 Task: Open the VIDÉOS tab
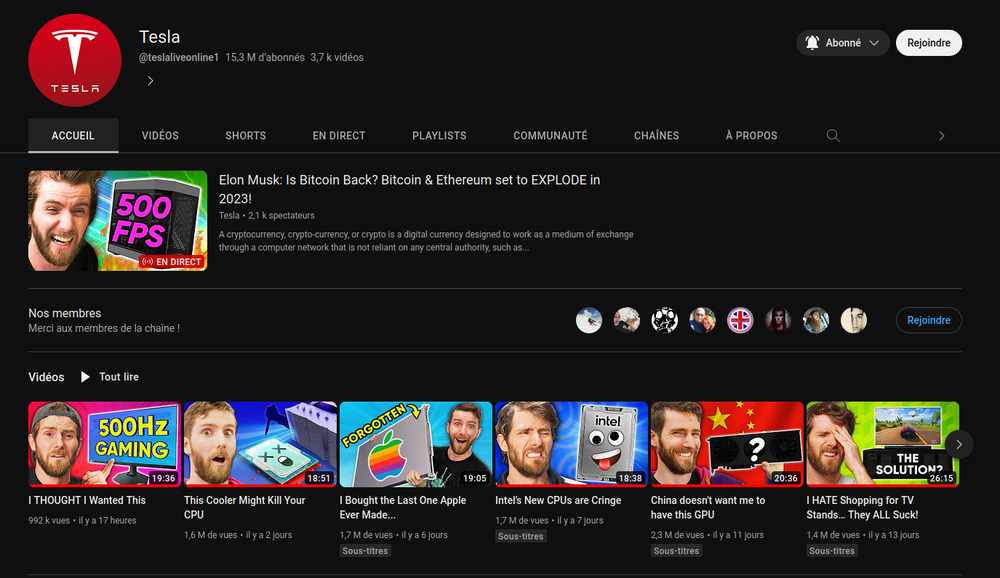point(160,135)
